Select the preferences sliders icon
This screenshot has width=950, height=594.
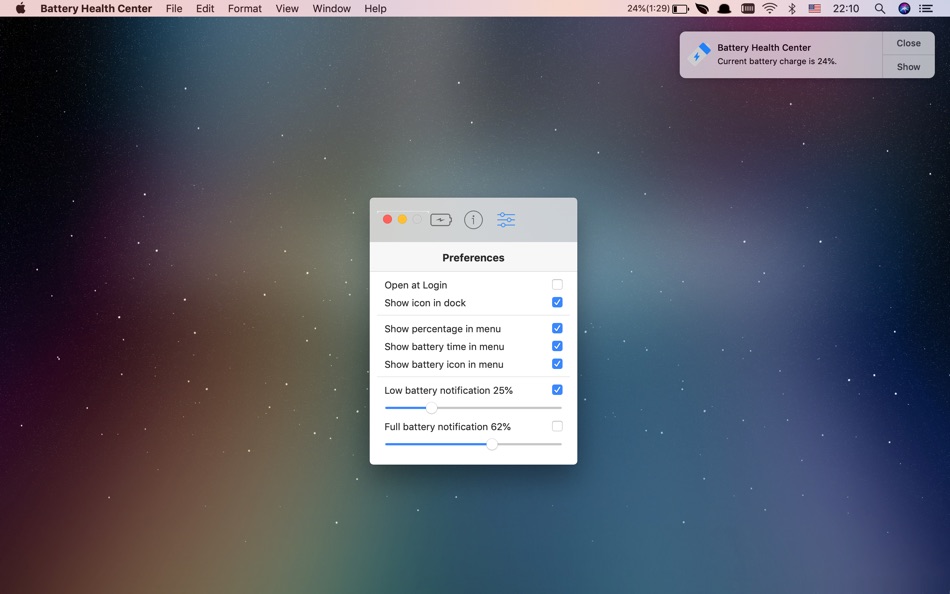(506, 220)
